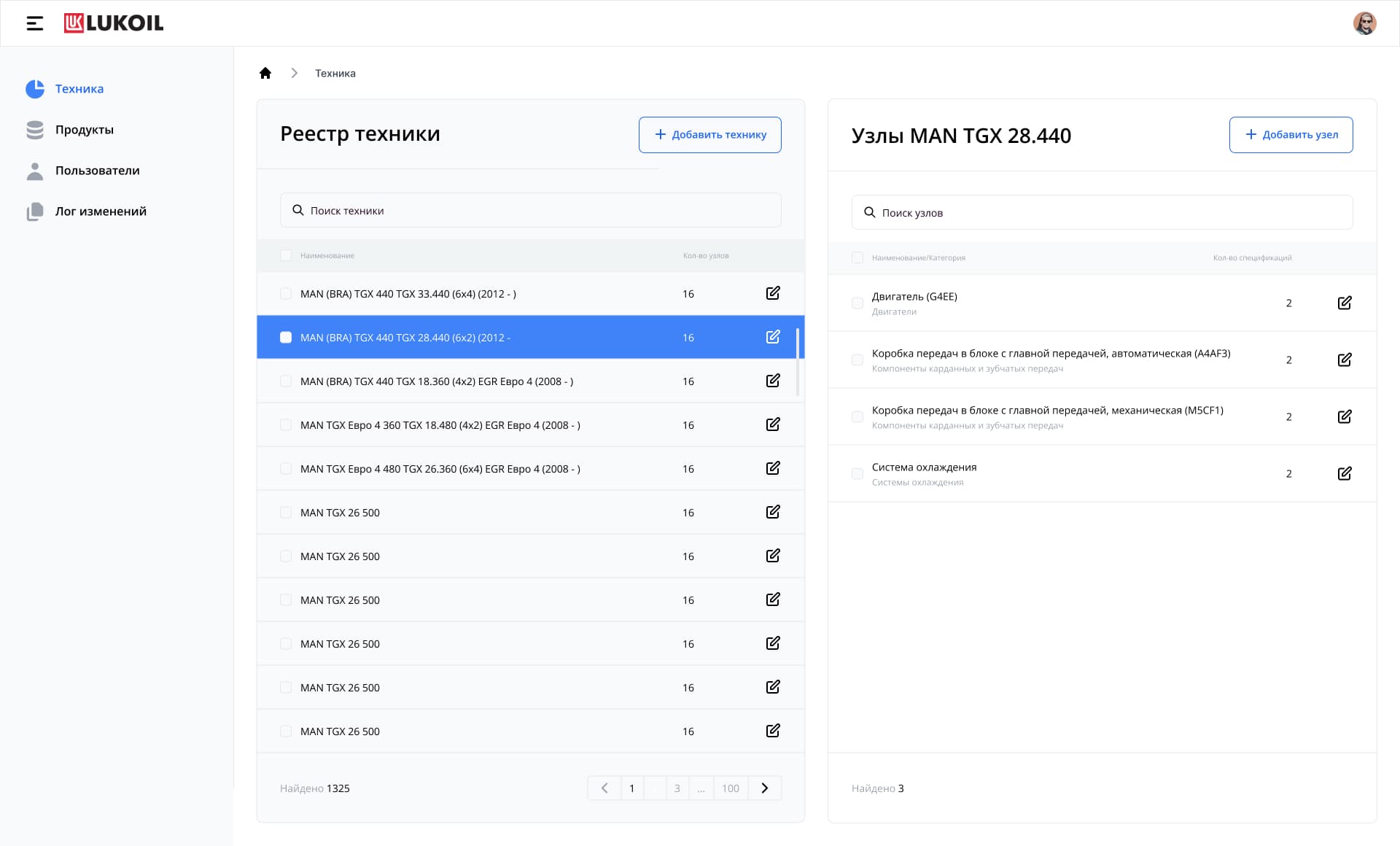1400x846 pixels.
Task: Open the hamburger menu icon
Action: click(35, 23)
